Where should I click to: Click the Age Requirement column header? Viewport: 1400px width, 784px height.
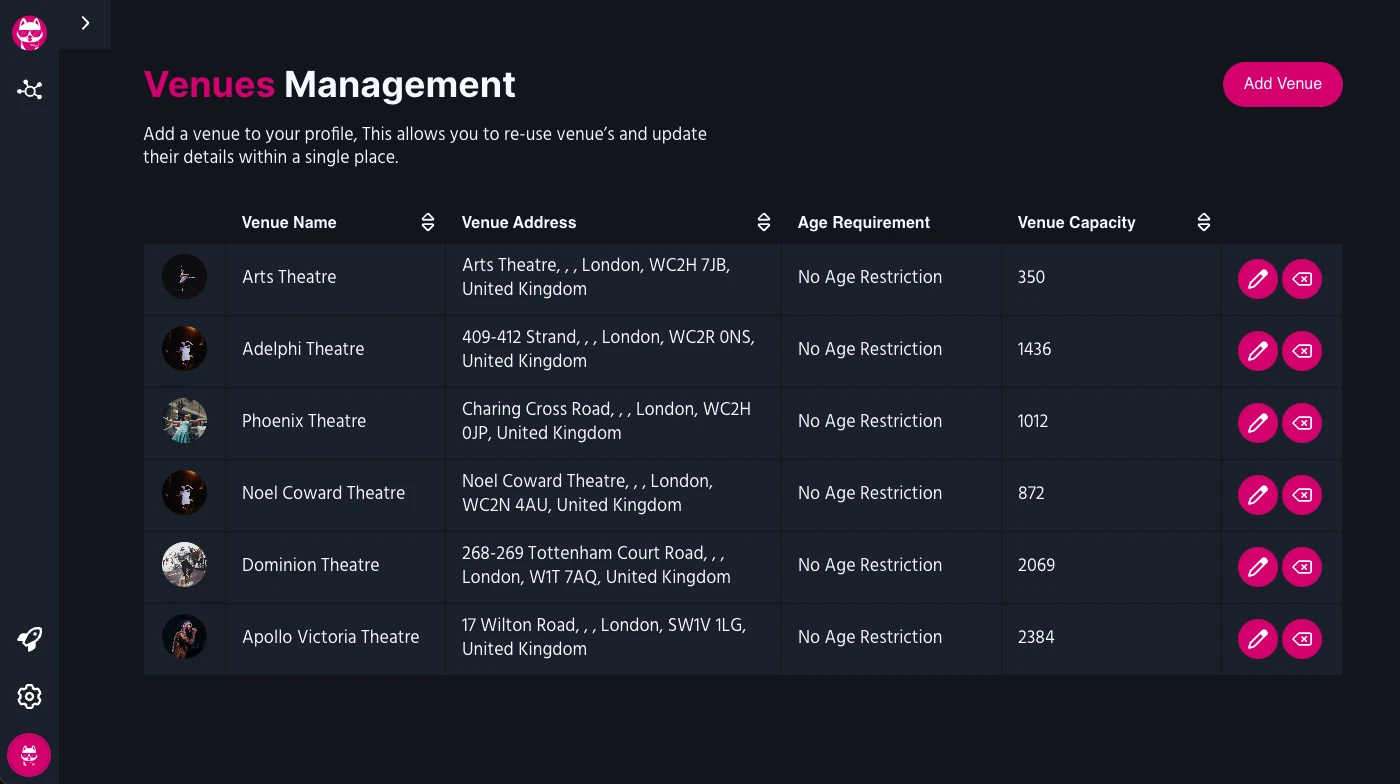pos(864,223)
